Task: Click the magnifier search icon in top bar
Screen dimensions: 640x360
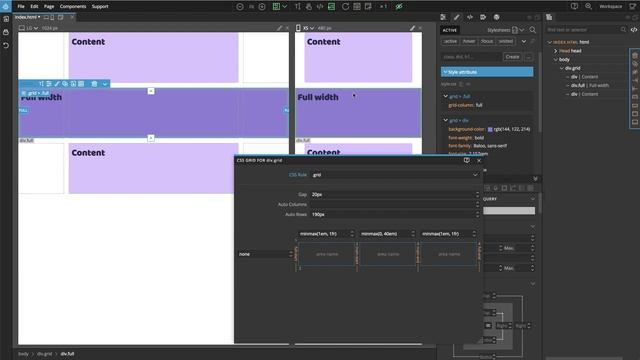Action: [588, 6]
